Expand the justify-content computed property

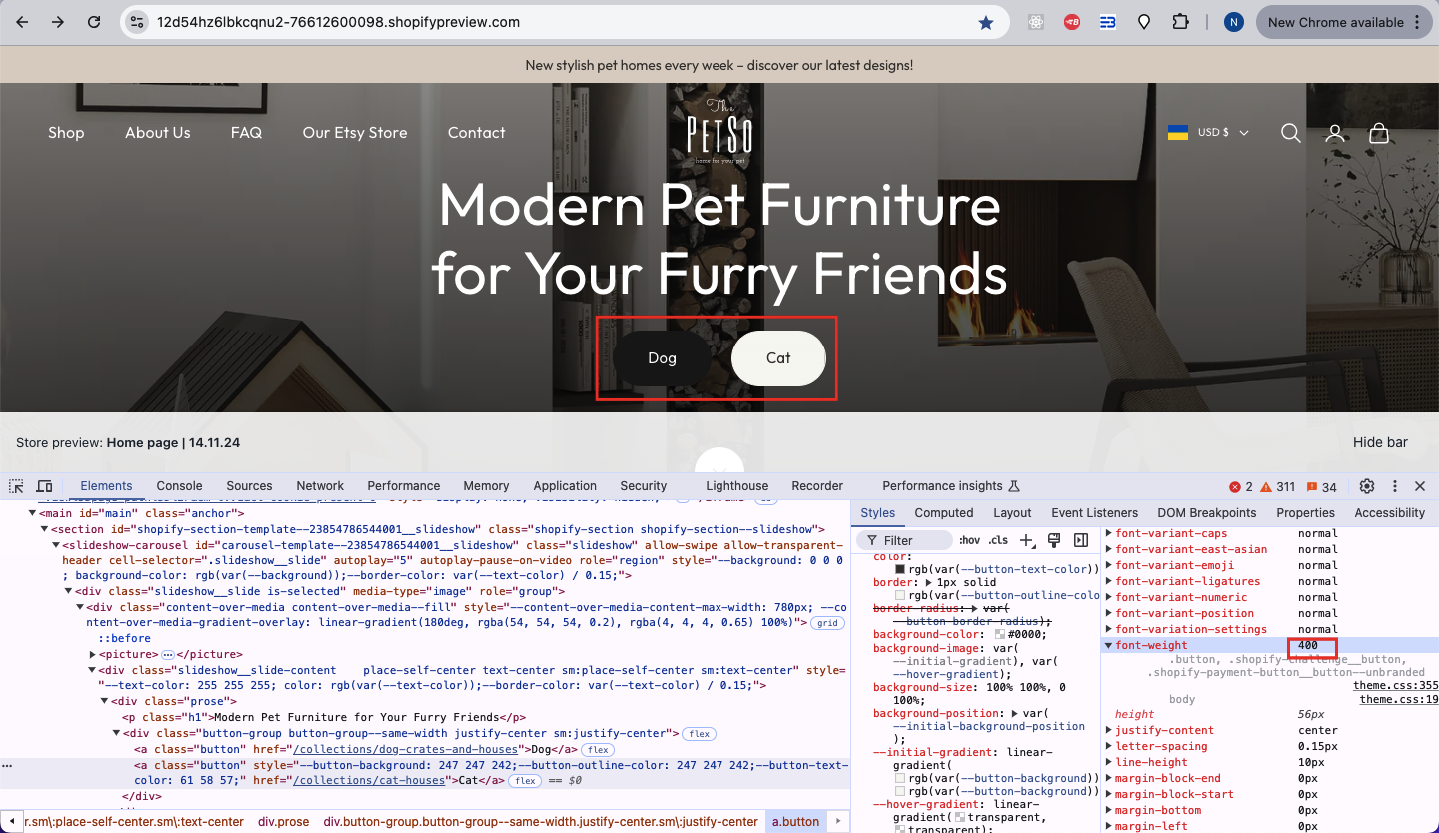[1108, 730]
